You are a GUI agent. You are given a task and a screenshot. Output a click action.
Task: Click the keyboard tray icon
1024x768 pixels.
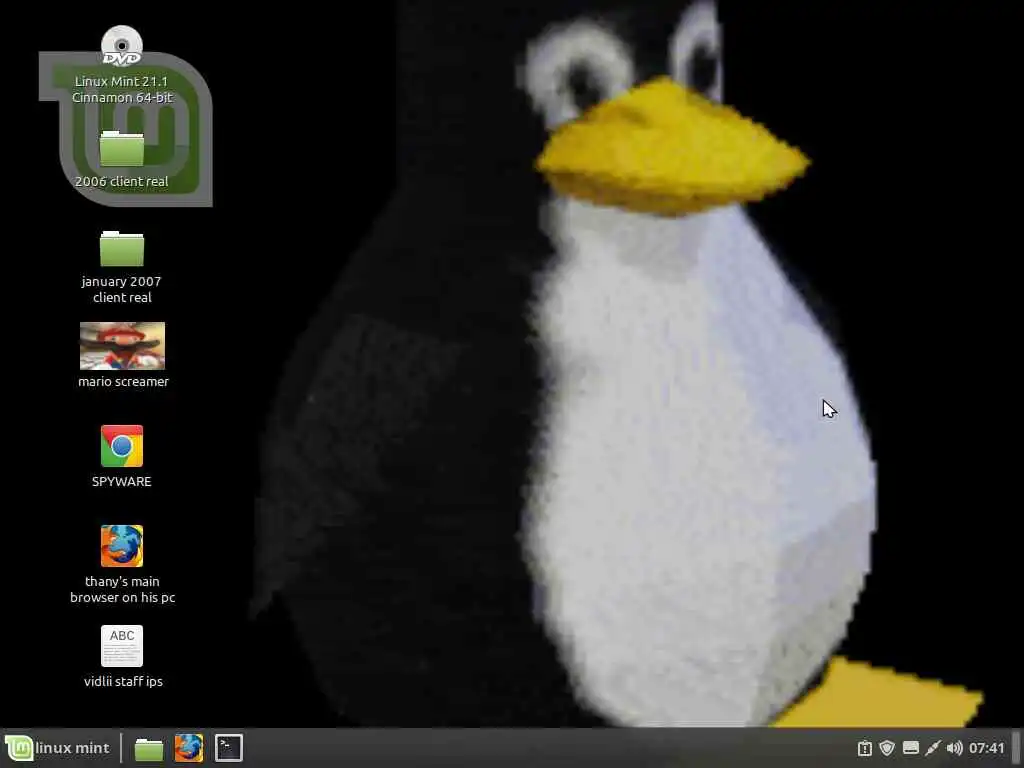(910, 748)
